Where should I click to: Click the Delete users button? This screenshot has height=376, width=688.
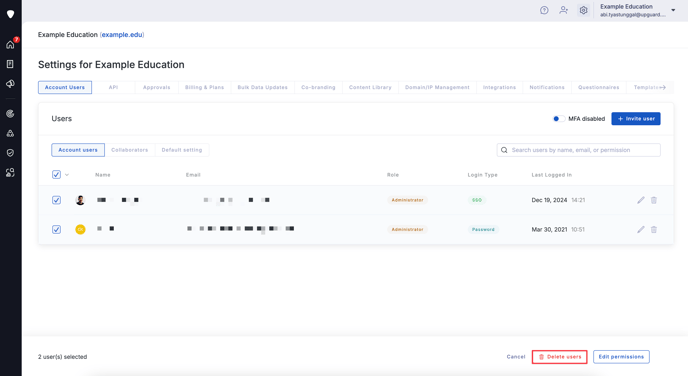559,357
